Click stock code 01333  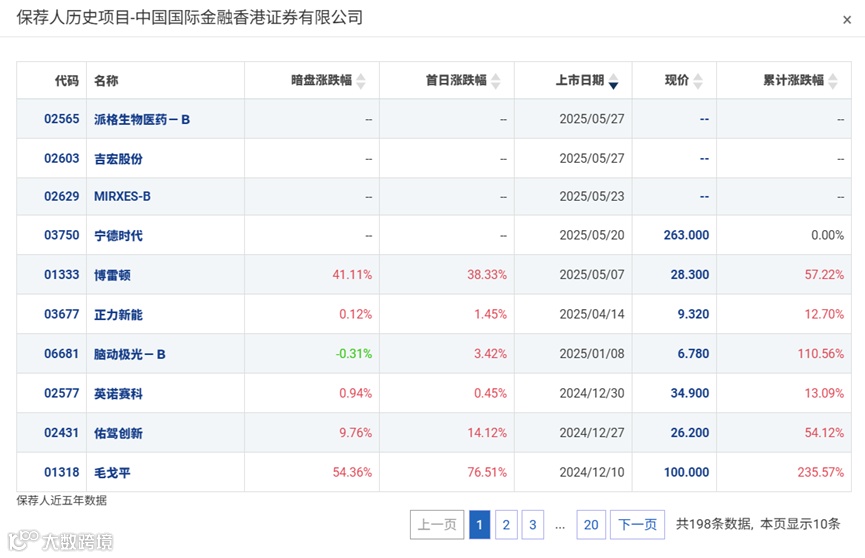click(x=62, y=275)
